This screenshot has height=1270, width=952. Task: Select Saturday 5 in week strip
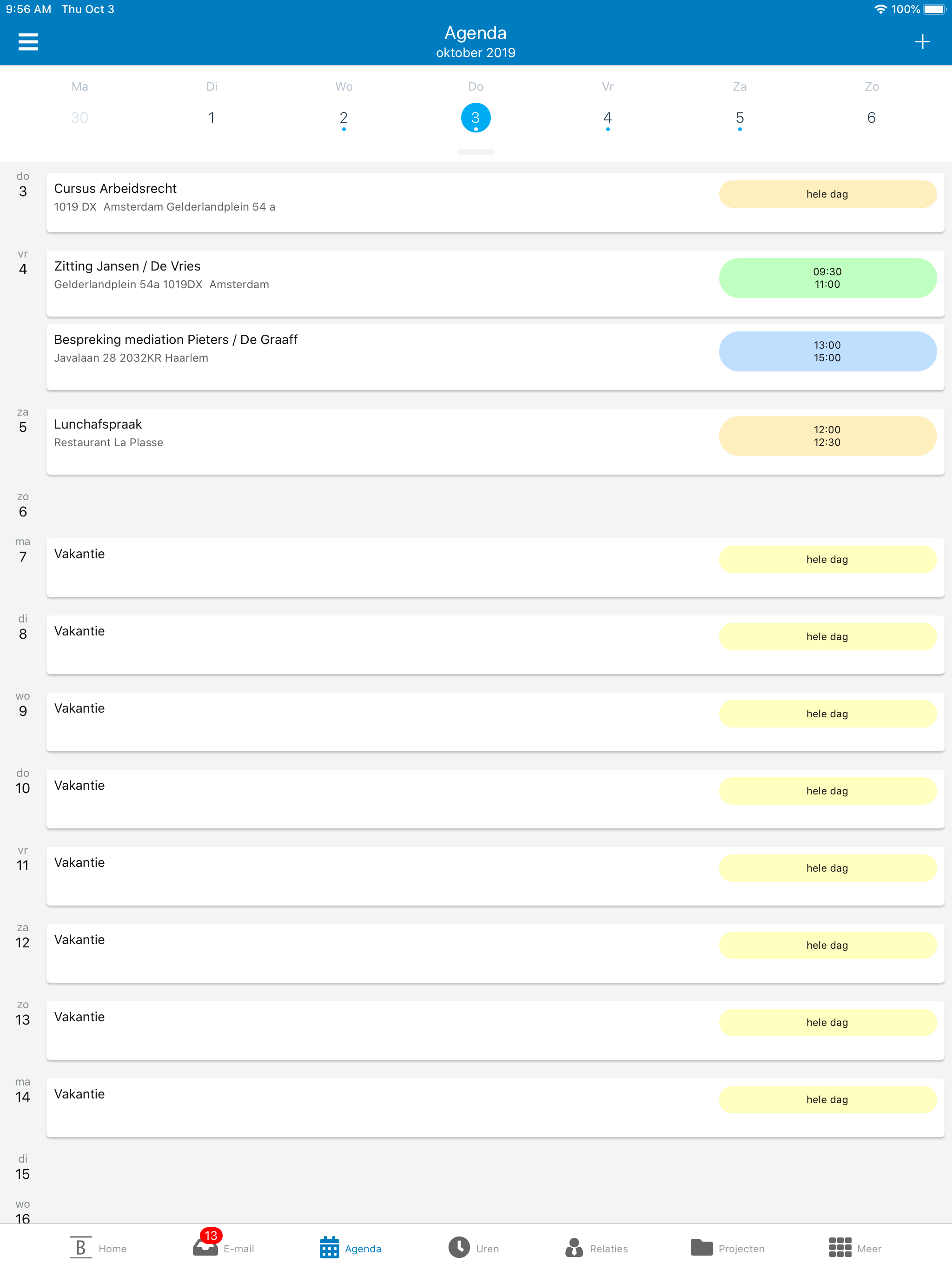(x=740, y=118)
